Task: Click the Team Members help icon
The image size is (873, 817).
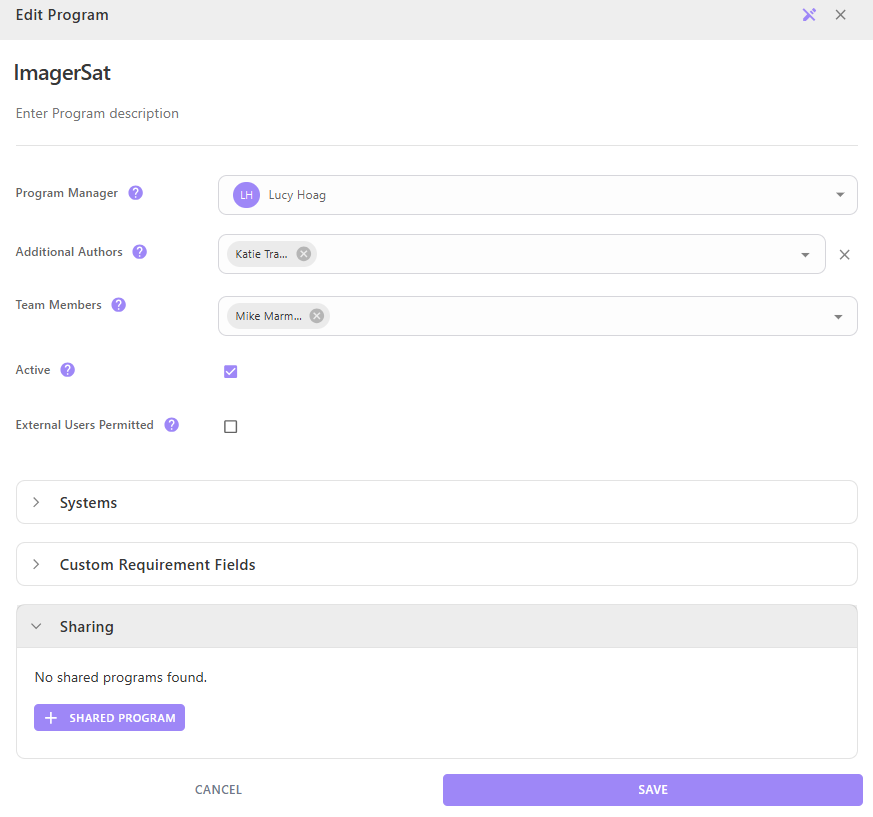Action: 119,305
